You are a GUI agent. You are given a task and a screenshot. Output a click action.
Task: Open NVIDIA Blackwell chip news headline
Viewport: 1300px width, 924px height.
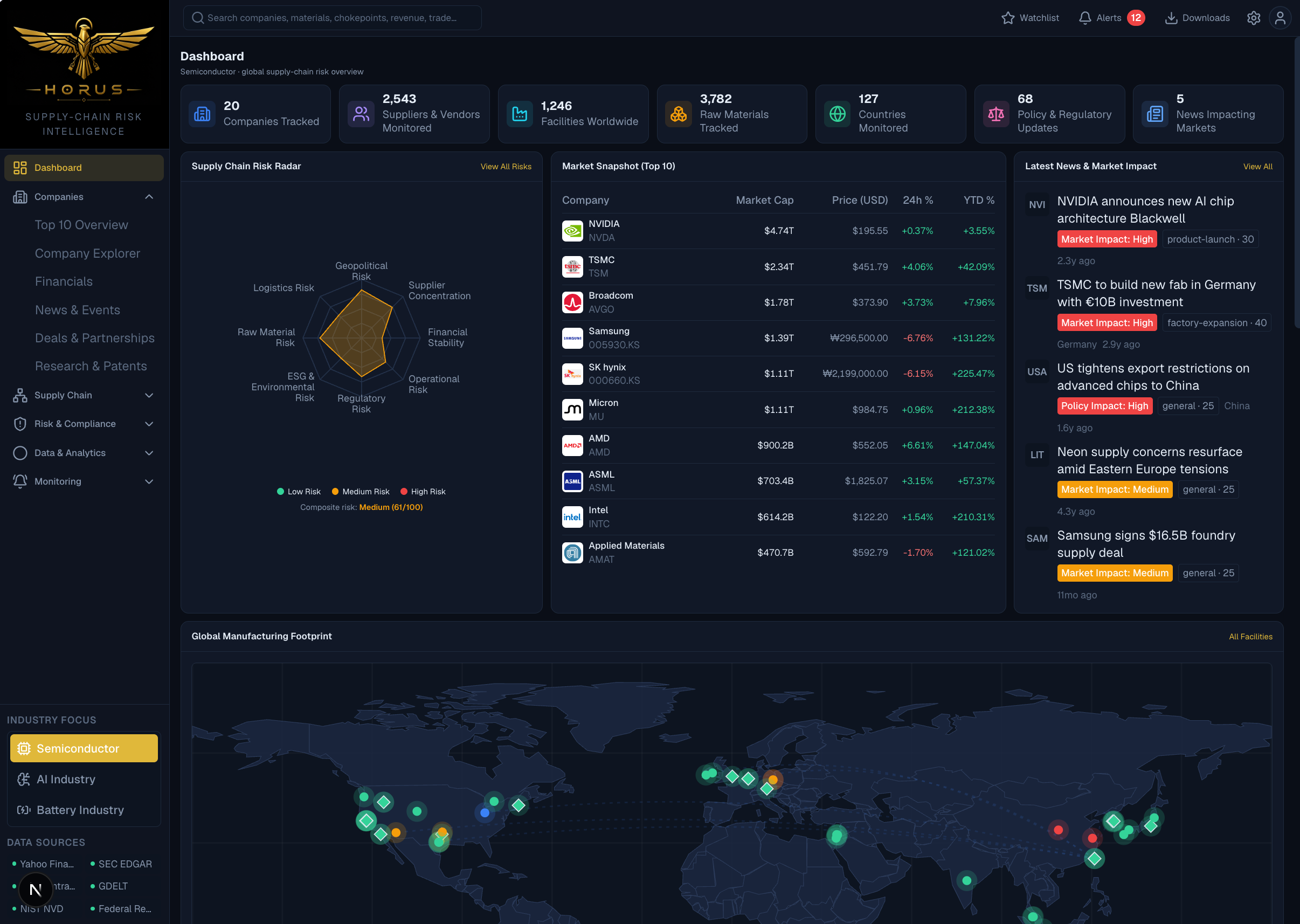click(x=1145, y=210)
